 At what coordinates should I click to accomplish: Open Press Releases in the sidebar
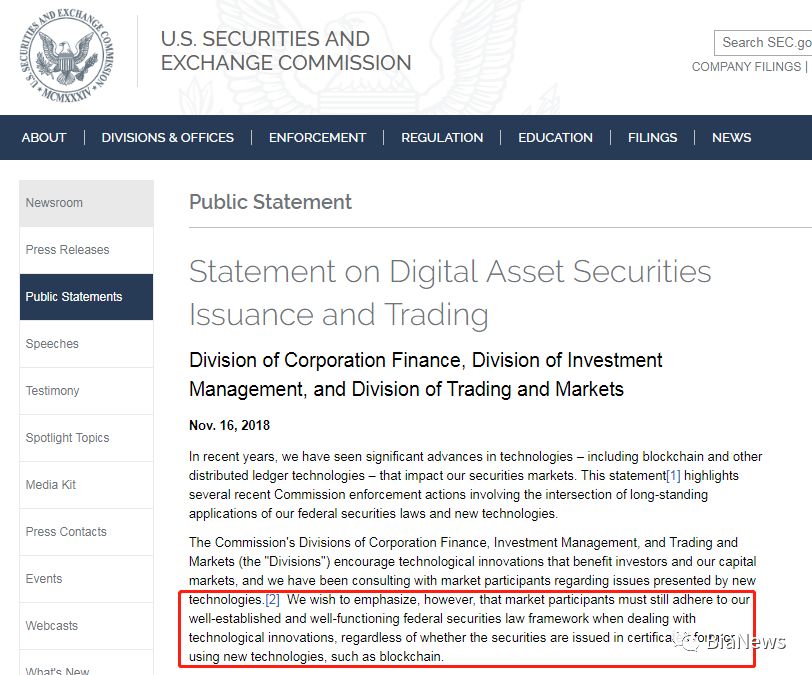(68, 250)
